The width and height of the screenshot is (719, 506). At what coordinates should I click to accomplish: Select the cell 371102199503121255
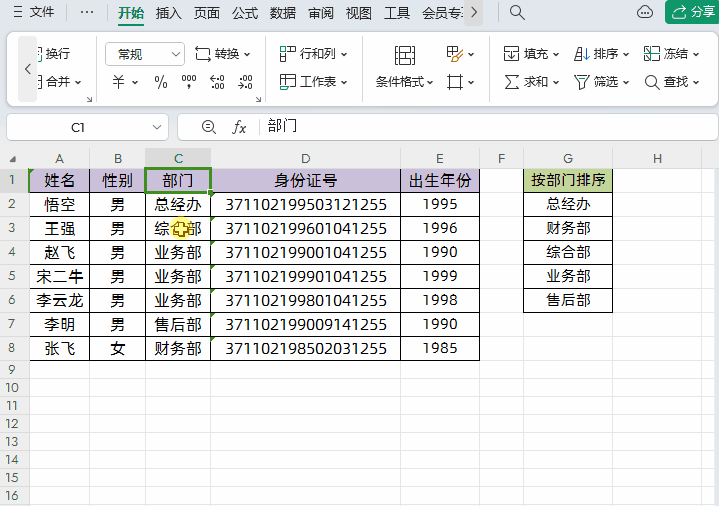[305, 204]
